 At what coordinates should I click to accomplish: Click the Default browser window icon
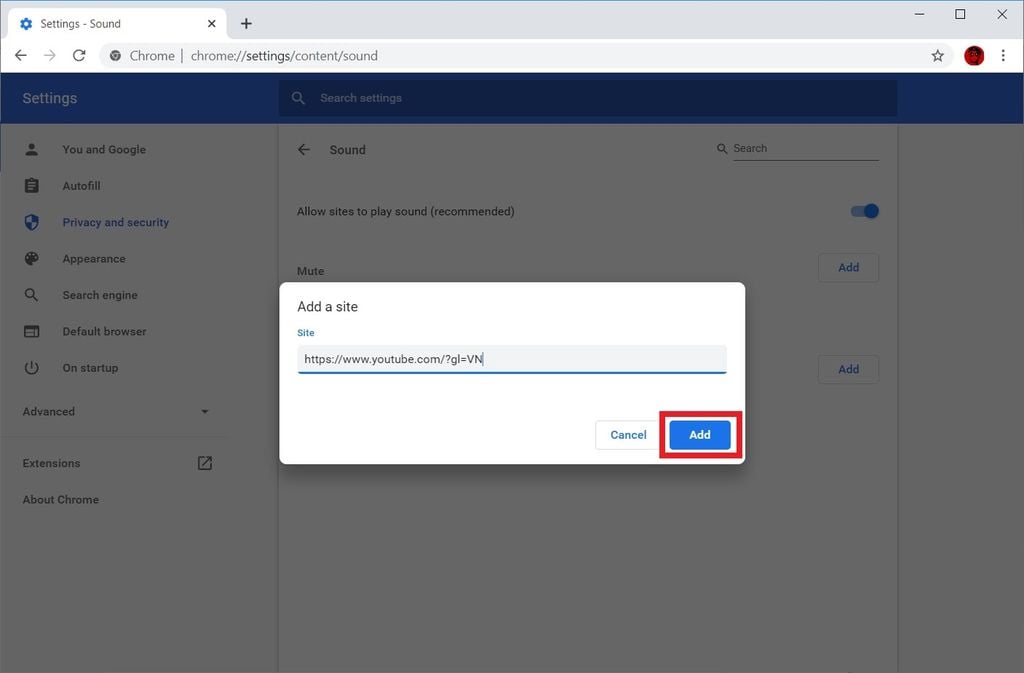pyautogui.click(x=31, y=332)
